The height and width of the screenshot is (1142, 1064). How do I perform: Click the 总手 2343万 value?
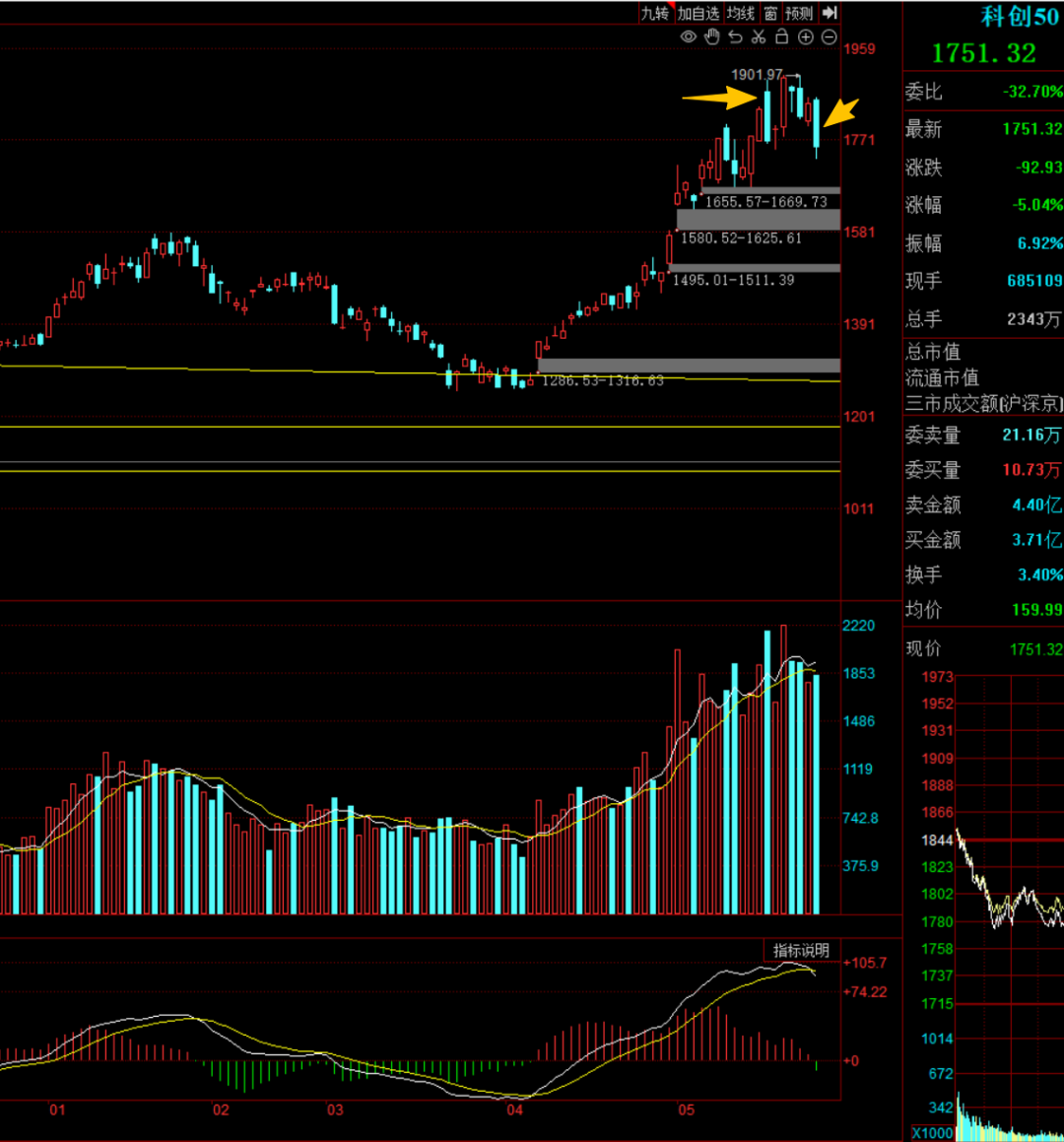tap(1034, 319)
